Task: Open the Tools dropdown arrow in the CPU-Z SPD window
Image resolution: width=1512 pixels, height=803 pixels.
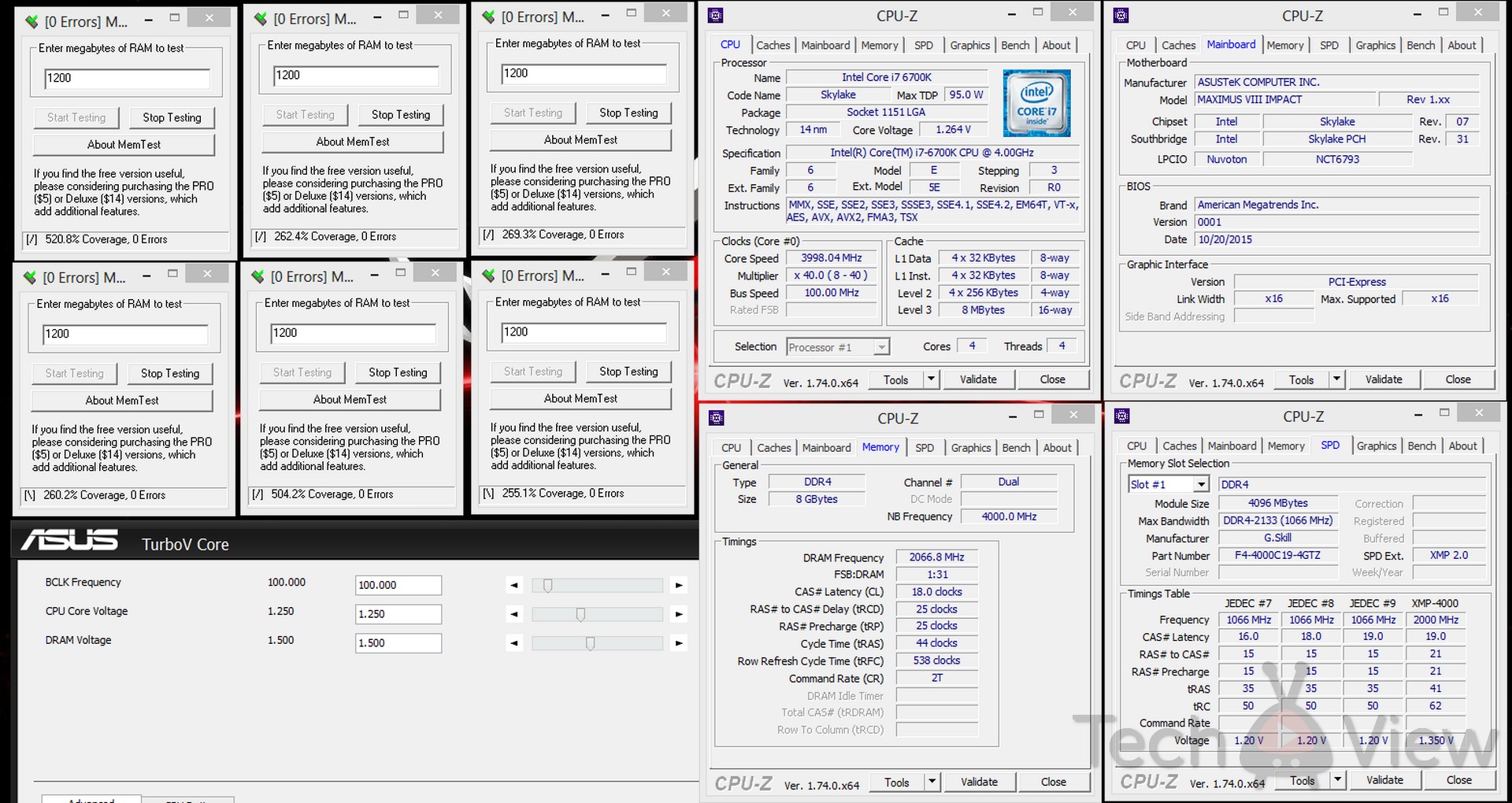Action: coord(1337,780)
